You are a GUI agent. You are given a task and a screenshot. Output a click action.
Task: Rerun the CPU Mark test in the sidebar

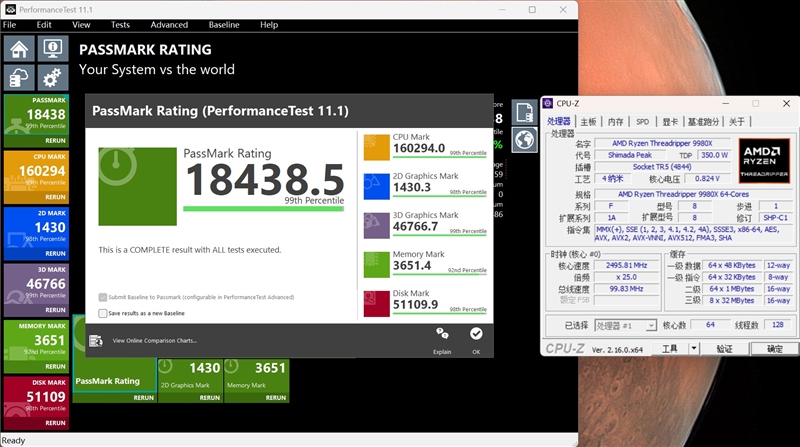coord(55,196)
